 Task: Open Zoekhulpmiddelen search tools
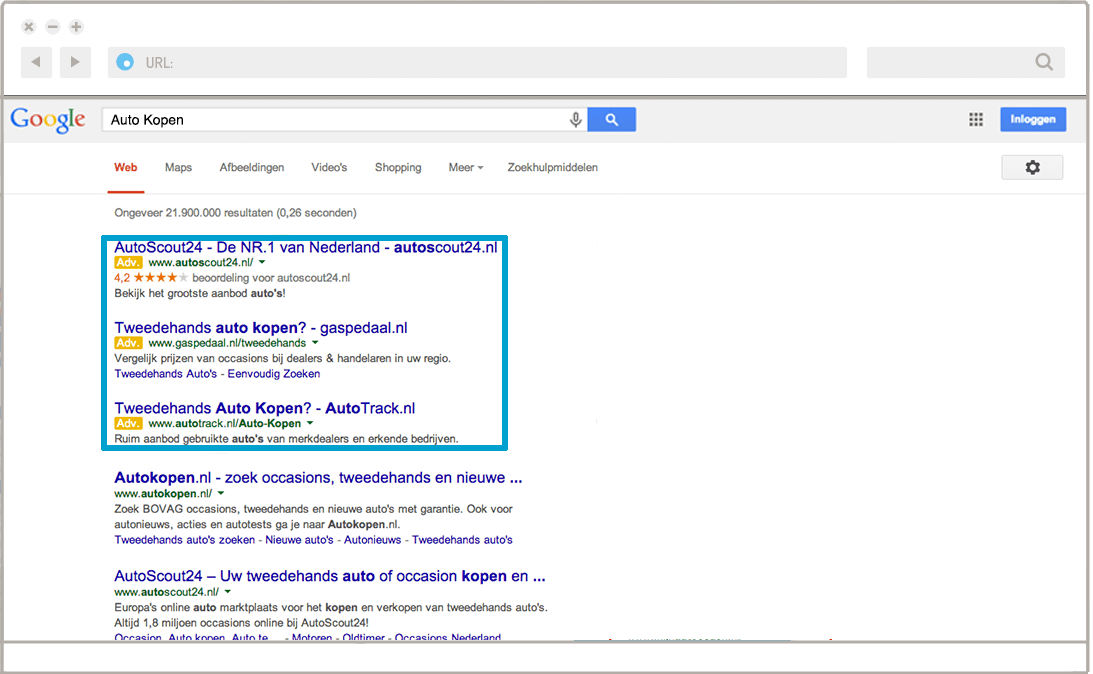553,167
